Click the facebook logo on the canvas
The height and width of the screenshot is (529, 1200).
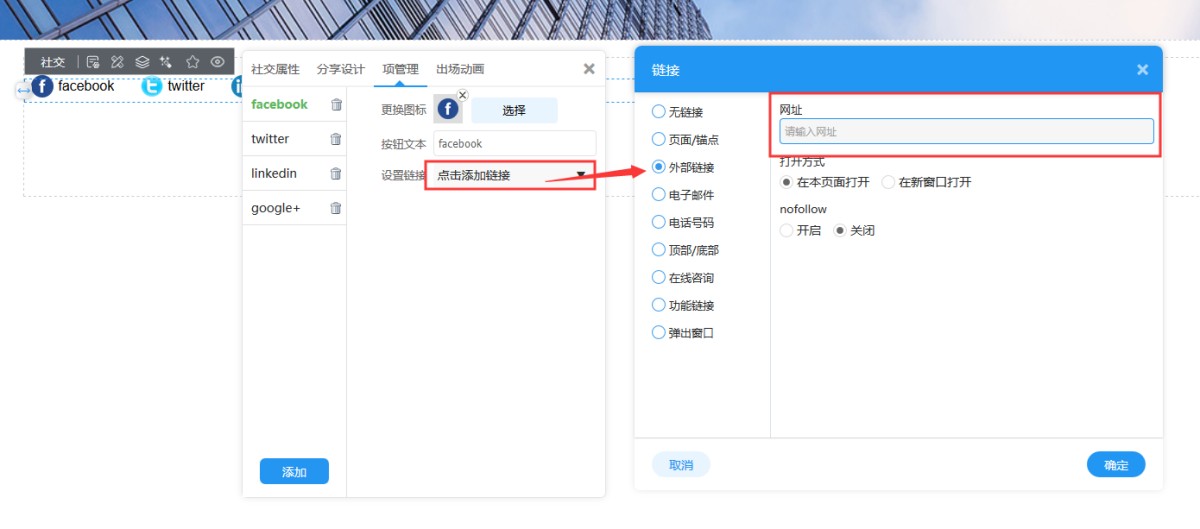(42, 86)
